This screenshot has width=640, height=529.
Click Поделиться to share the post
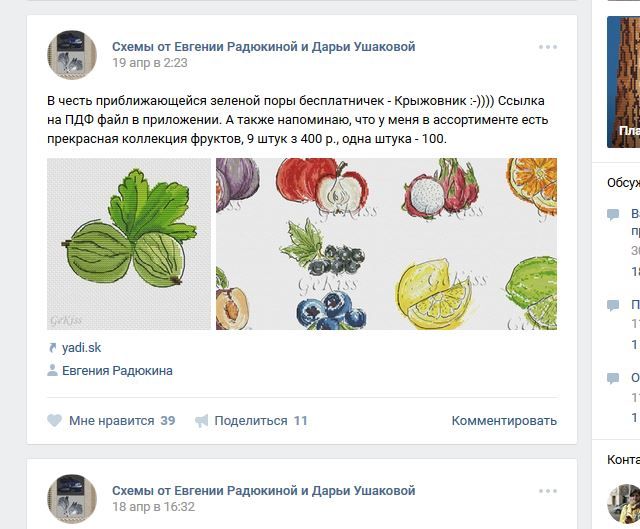pyautogui.click(x=250, y=421)
